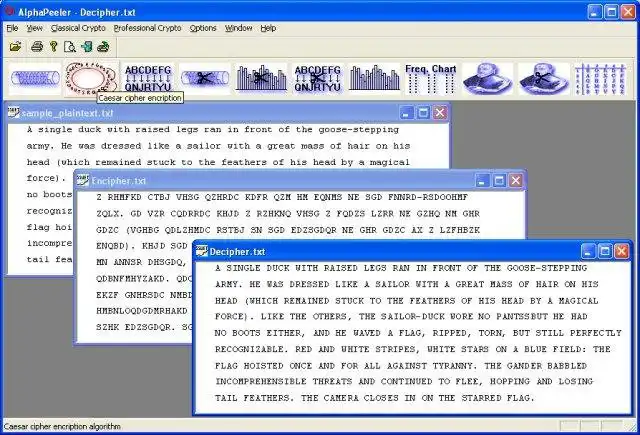
Task: Click status bar text 'Caesar cipher encription algorithm'
Action: 62,426
